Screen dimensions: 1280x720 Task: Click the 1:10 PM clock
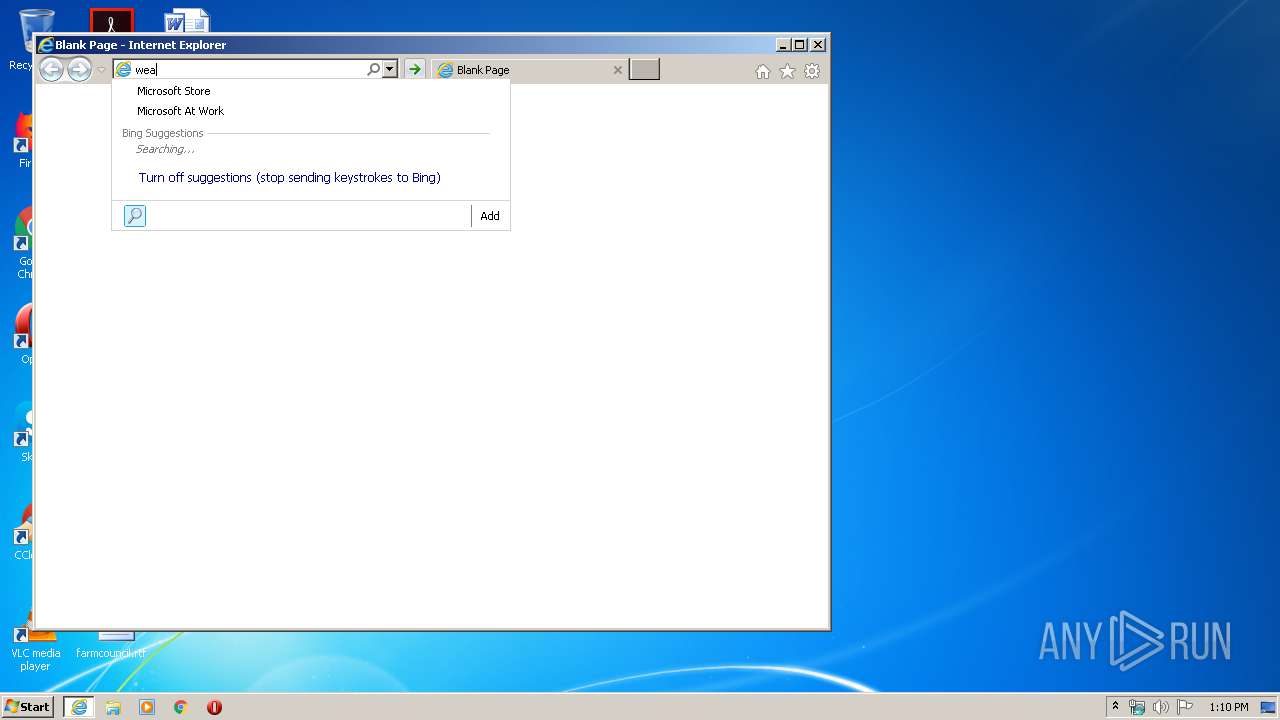tap(1229, 707)
